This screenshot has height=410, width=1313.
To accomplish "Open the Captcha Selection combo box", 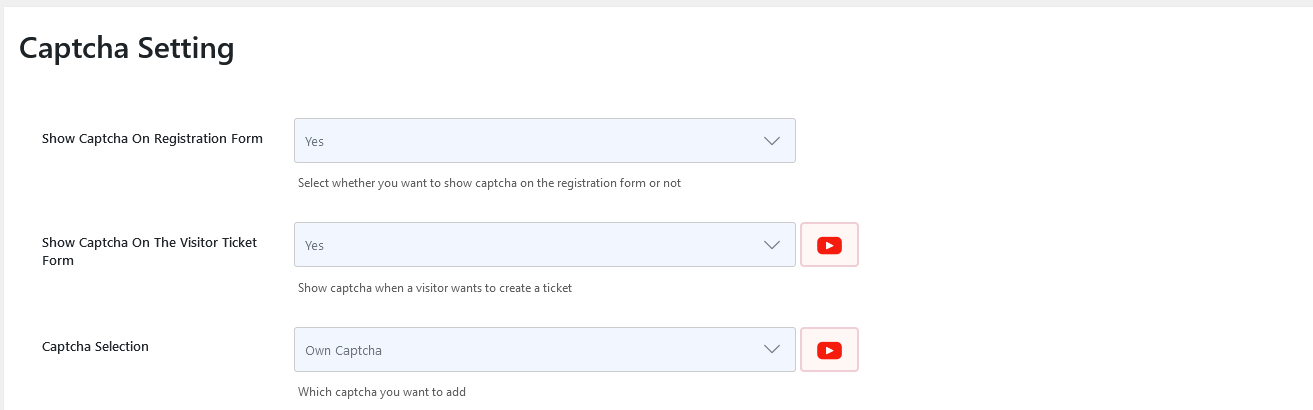I will tap(544, 350).
